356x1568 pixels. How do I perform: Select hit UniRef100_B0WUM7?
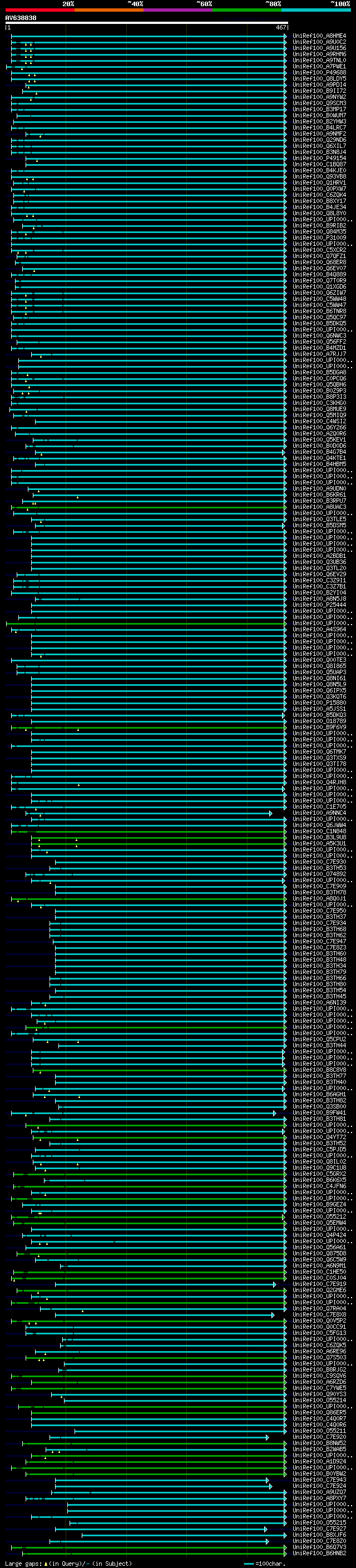point(319,115)
